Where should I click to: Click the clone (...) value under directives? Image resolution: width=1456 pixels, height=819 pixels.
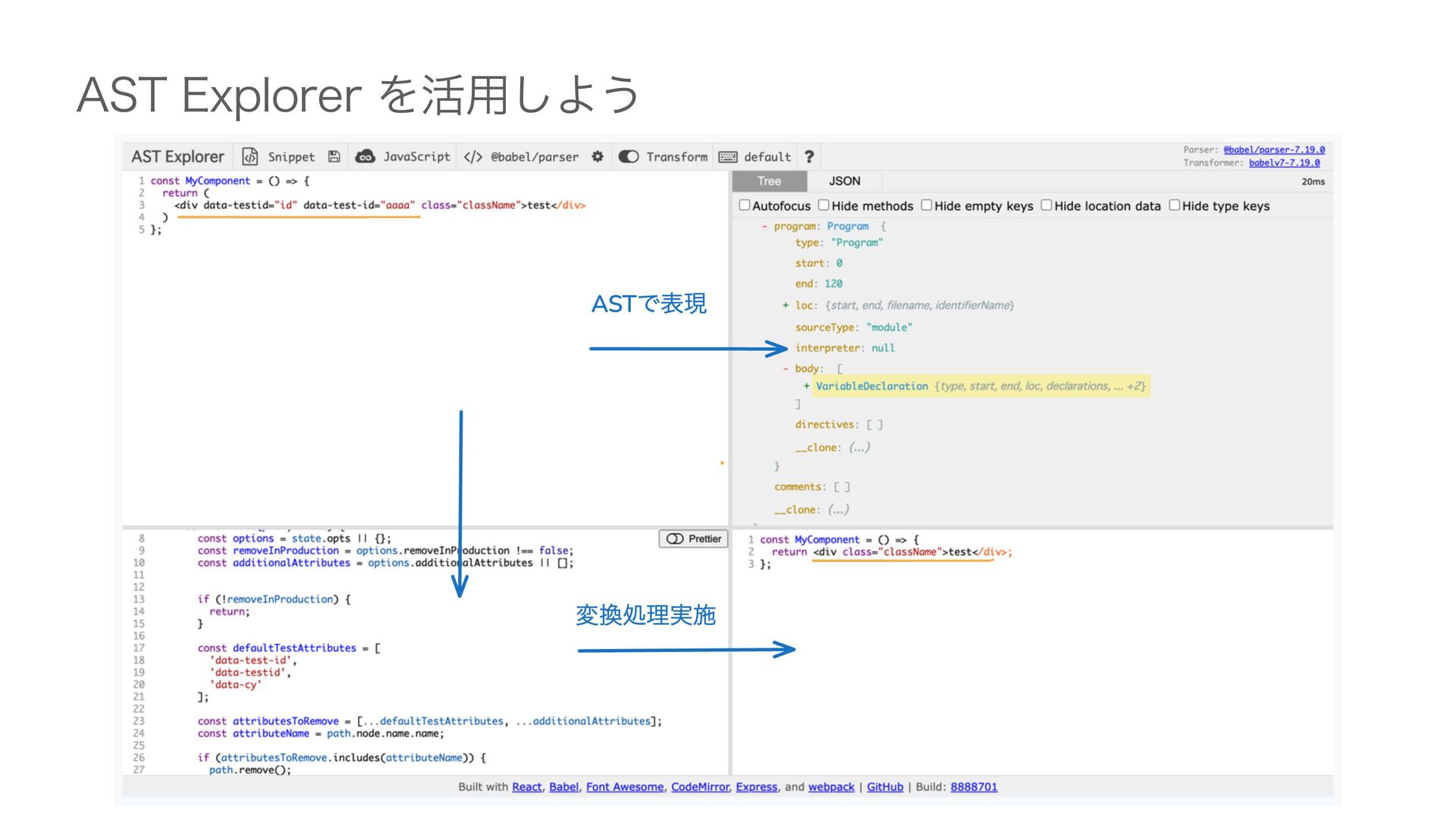point(859,447)
